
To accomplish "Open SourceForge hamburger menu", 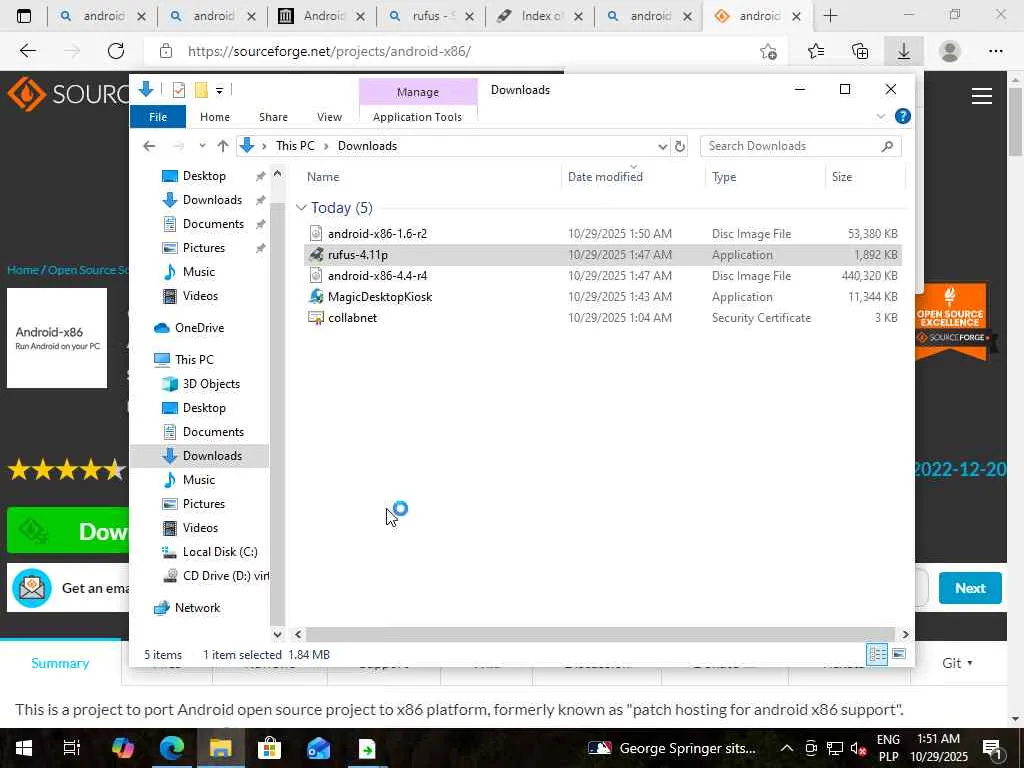I will click(x=982, y=96).
